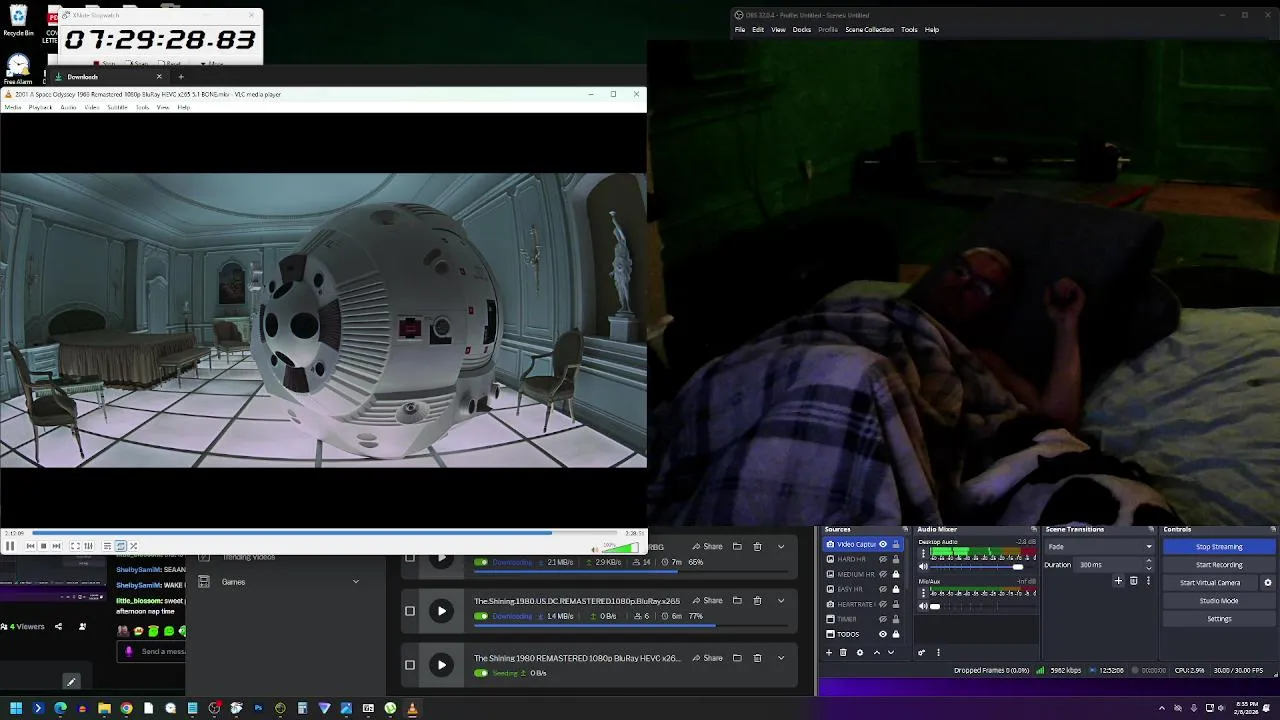Skip to previous media in VLC
The width and height of the screenshot is (1280, 720).
tap(30, 546)
